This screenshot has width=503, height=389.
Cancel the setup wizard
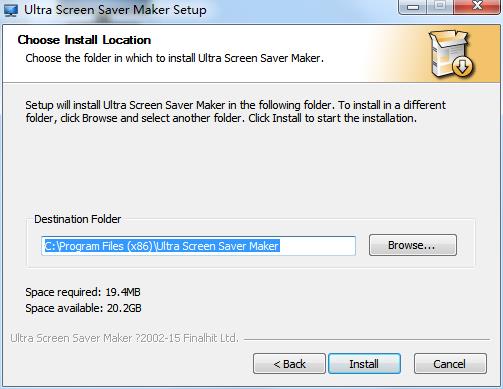(450, 364)
